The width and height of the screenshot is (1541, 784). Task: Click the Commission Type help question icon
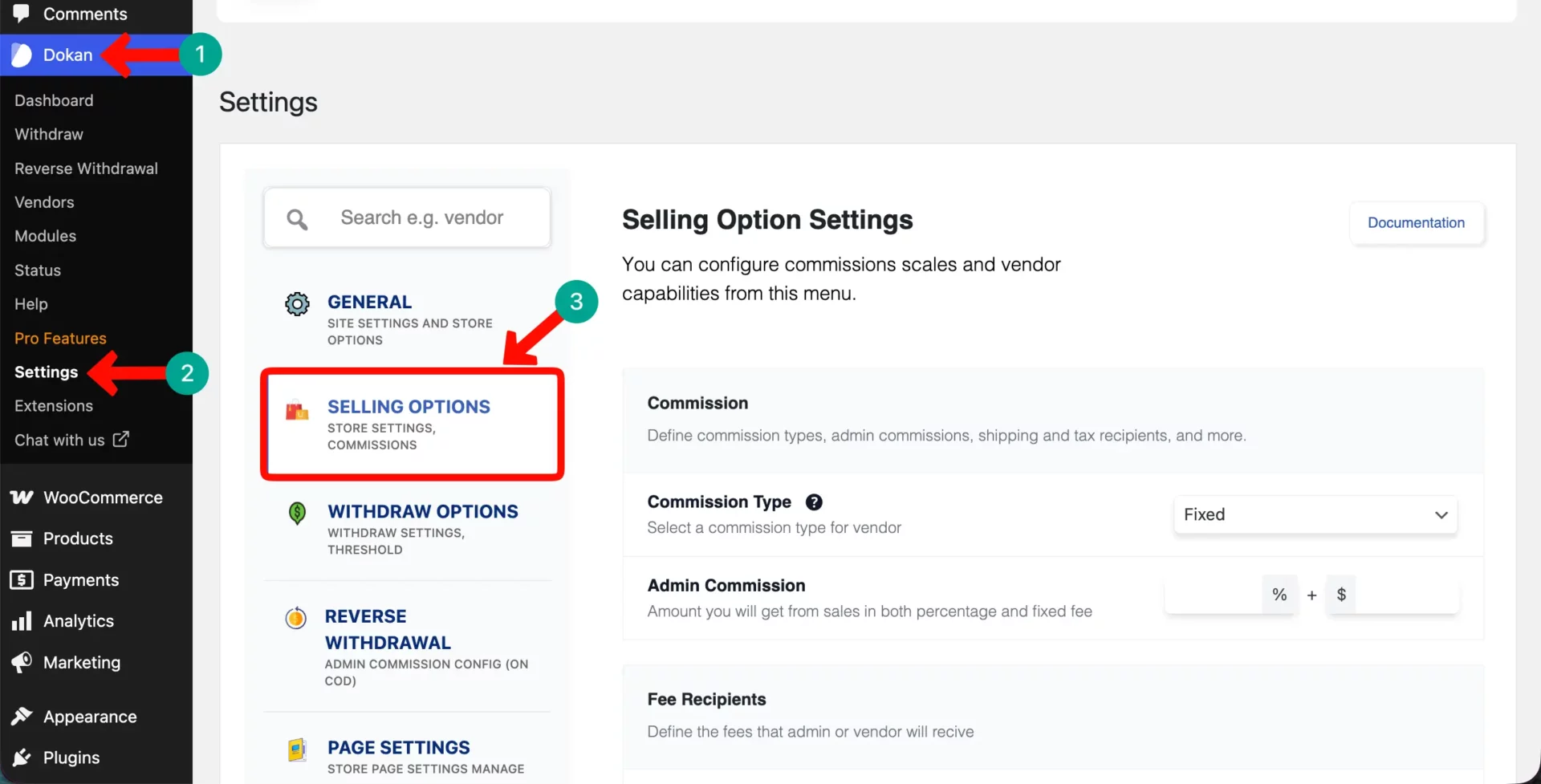(814, 502)
